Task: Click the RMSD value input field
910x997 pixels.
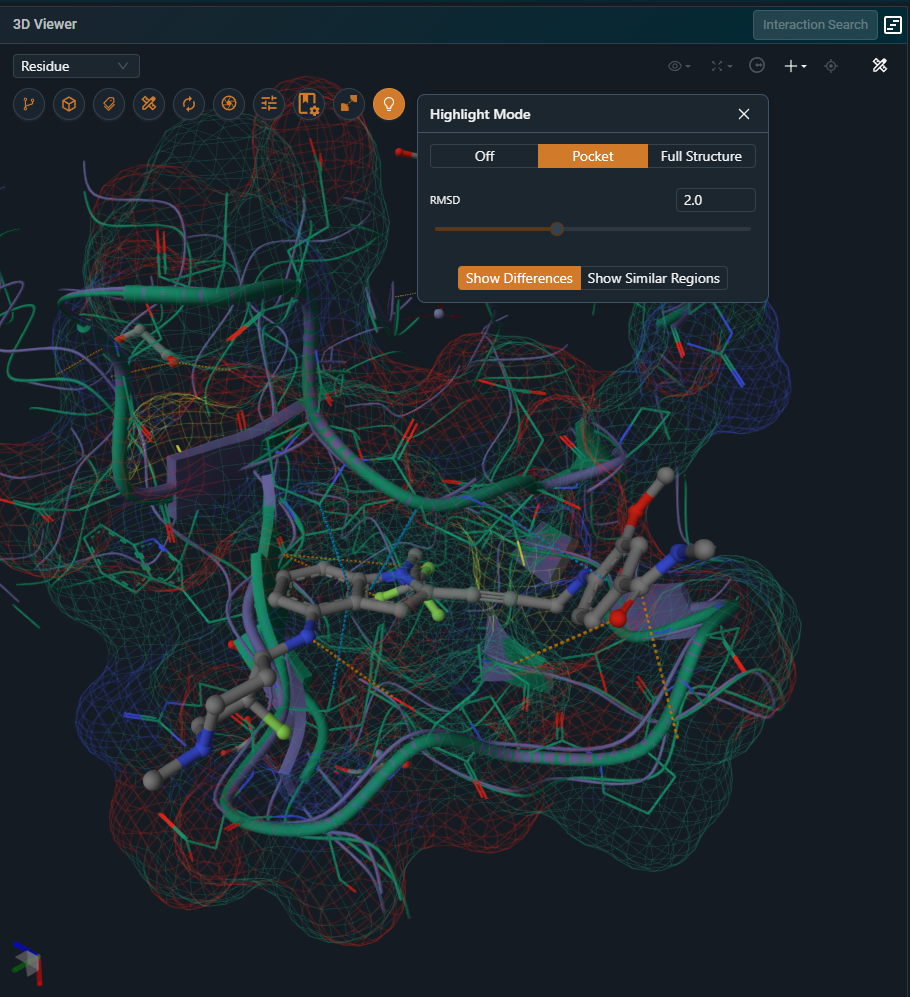Action: click(x=715, y=200)
